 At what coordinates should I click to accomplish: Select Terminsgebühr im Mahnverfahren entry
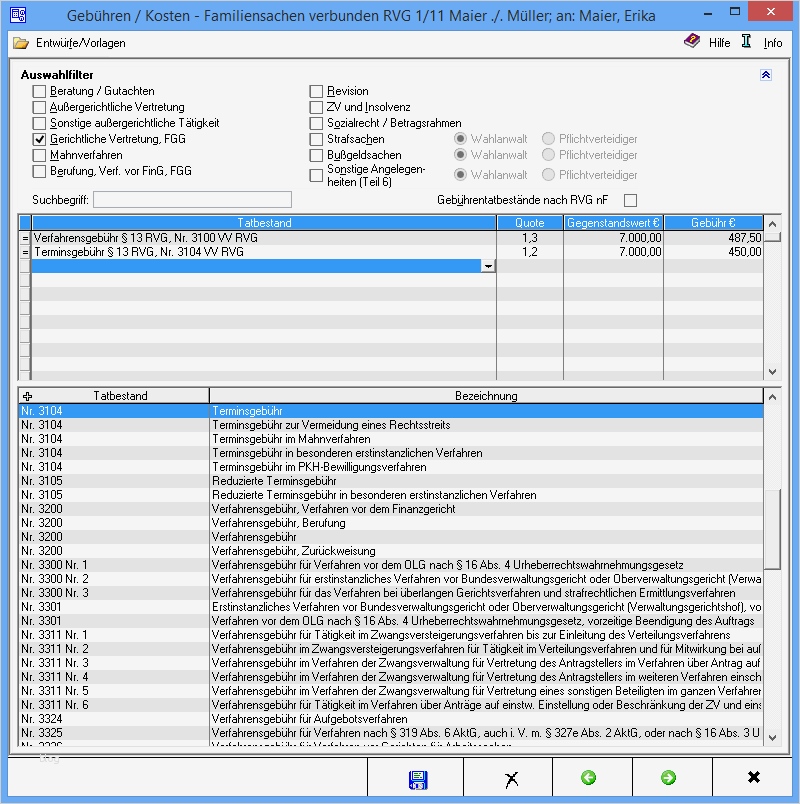click(x=391, y=439)
